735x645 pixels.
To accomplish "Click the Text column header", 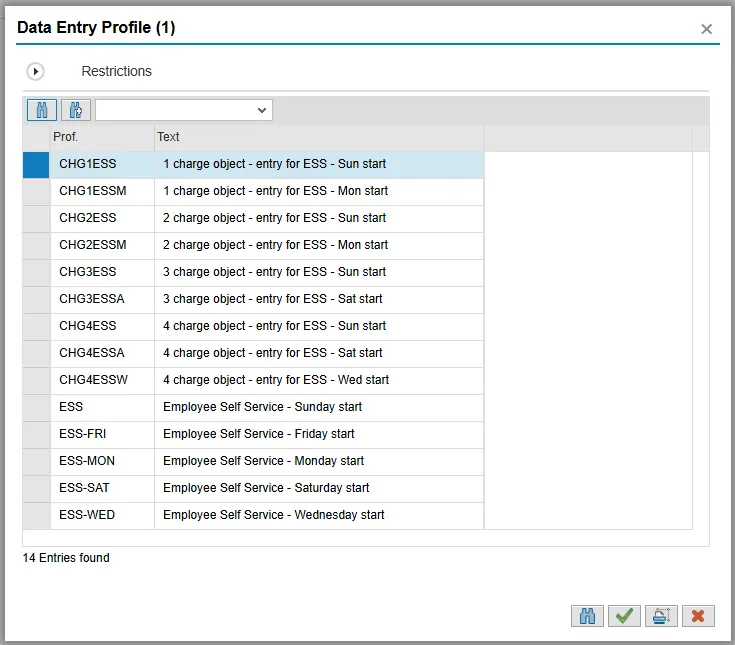I will click(318, 137).
